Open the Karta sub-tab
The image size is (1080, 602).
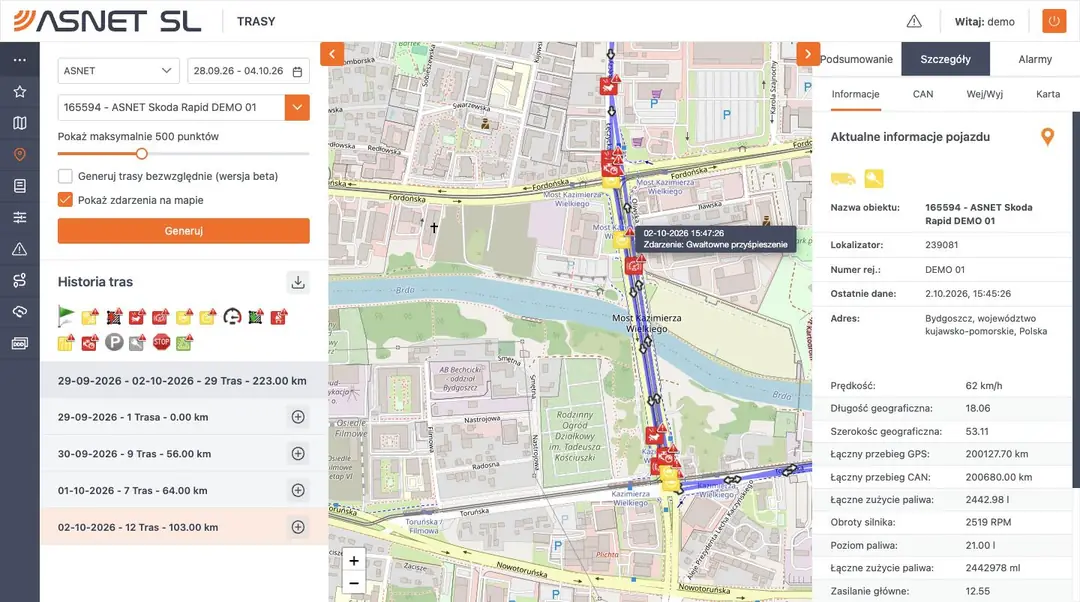pyautogui.click(x=1048, y=94)
